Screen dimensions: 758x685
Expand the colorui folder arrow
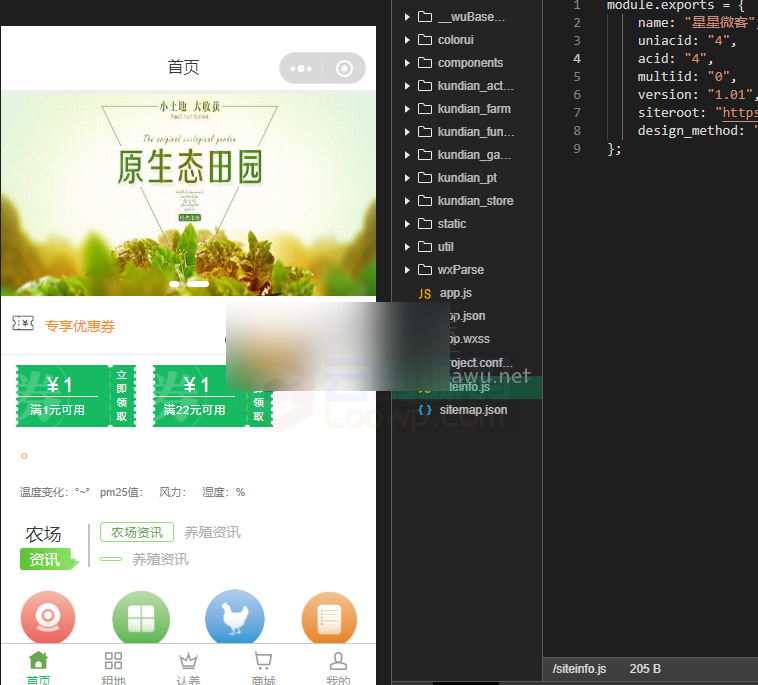[407, 40]
